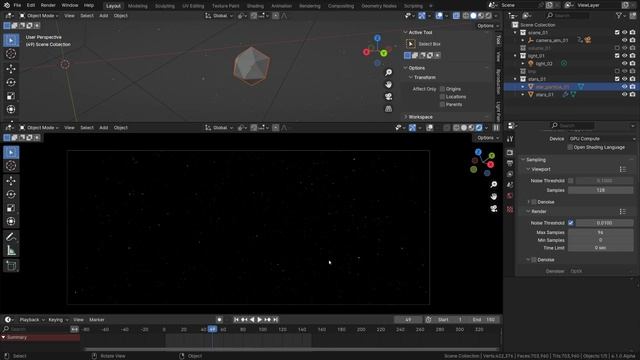Click the Play animation button
The height and width of the screenshot is (360, 640).
260,320
